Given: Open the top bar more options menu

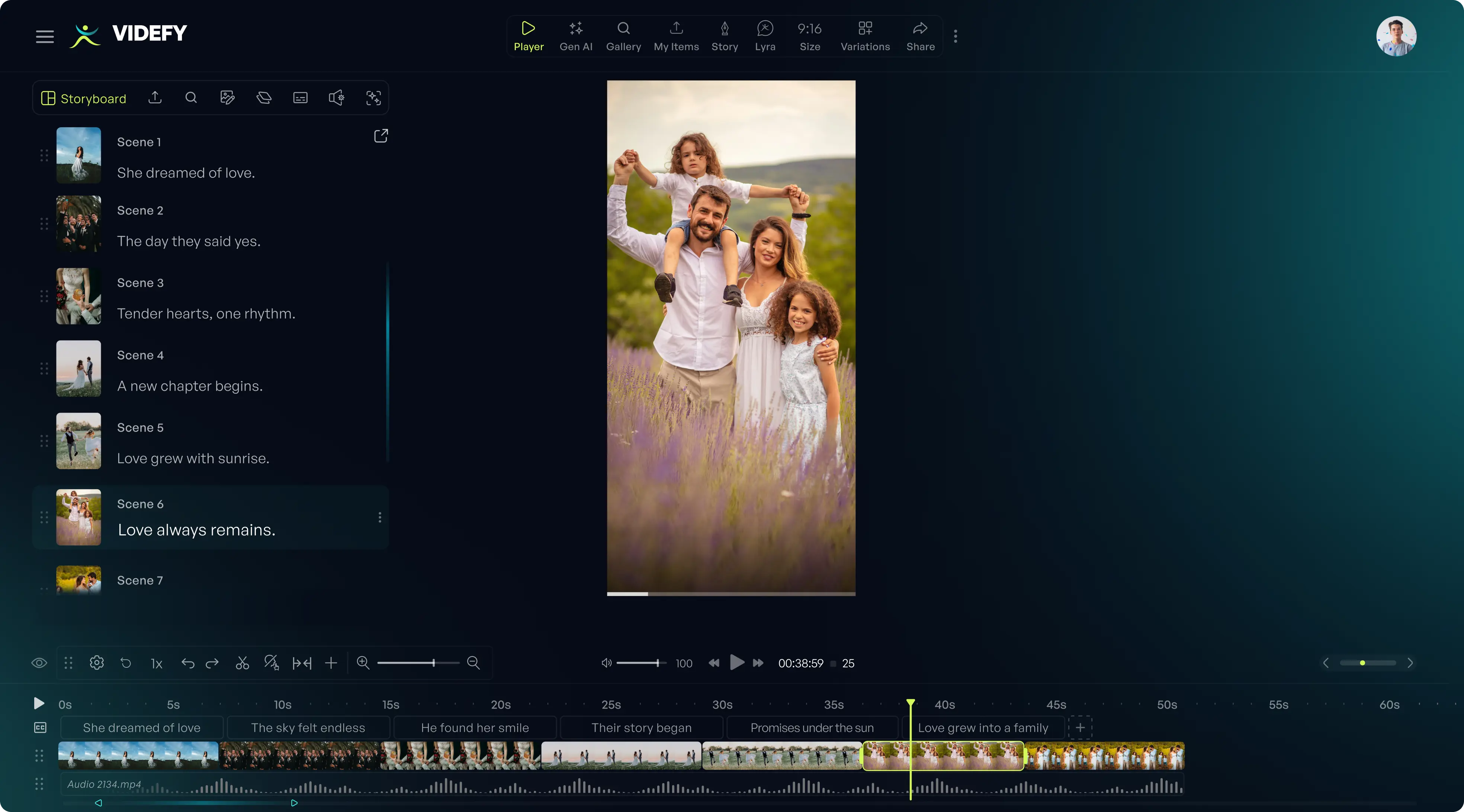Looking at the screenshot, I should click(x=955, y=36).
